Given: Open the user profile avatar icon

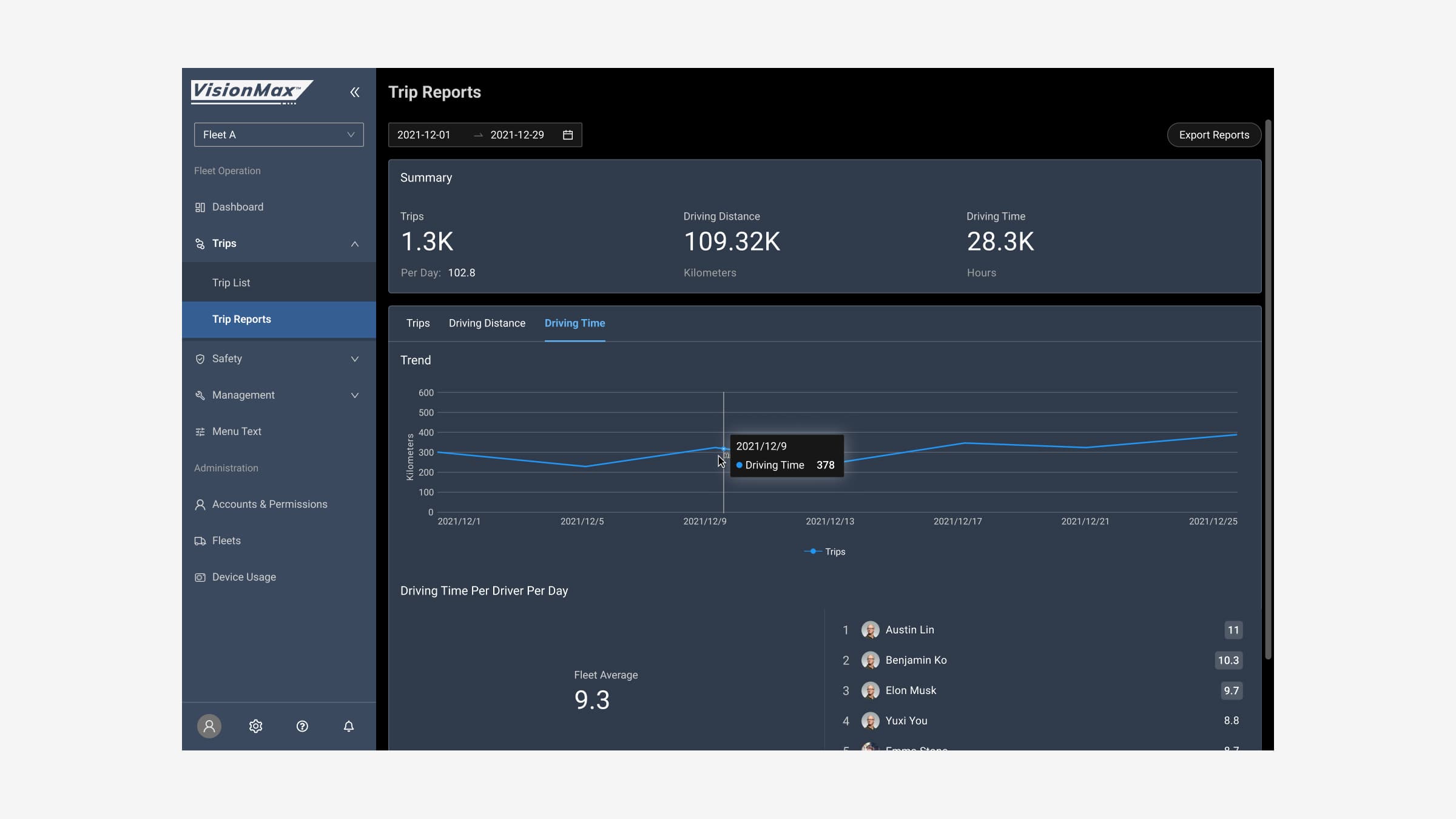Looking at the screenshot, I should click(x=209, y=726).
